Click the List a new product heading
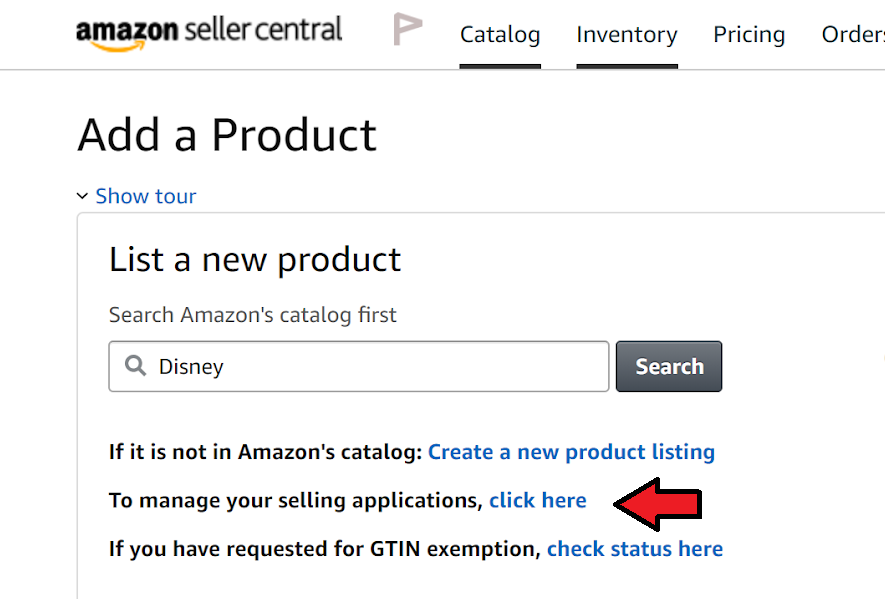 click(x=255, y=260)
